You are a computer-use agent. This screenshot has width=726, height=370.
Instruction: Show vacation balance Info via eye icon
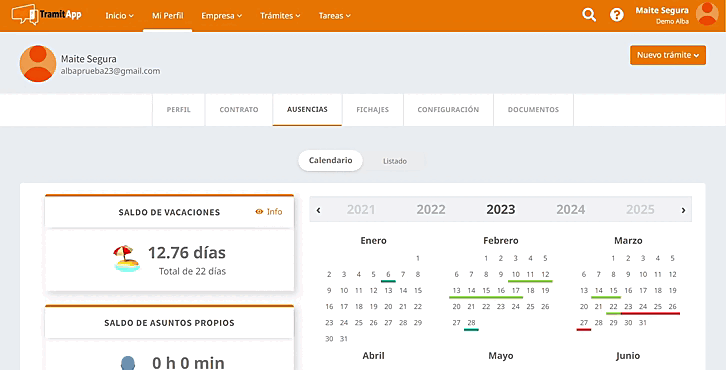[269, 212]
